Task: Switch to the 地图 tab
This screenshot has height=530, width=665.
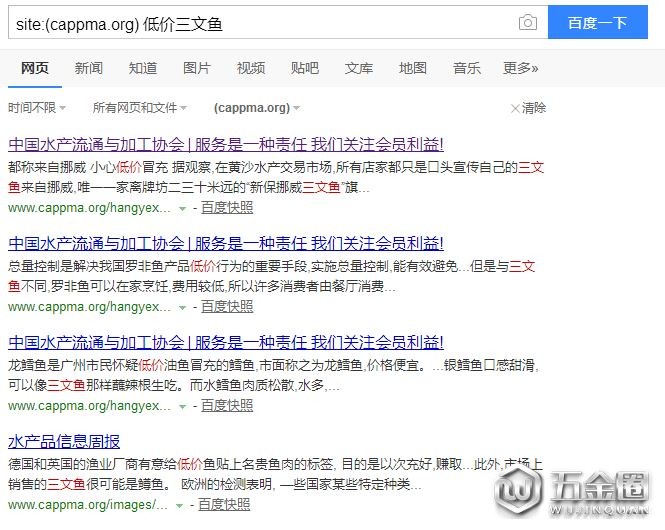Action: point(413,68)
